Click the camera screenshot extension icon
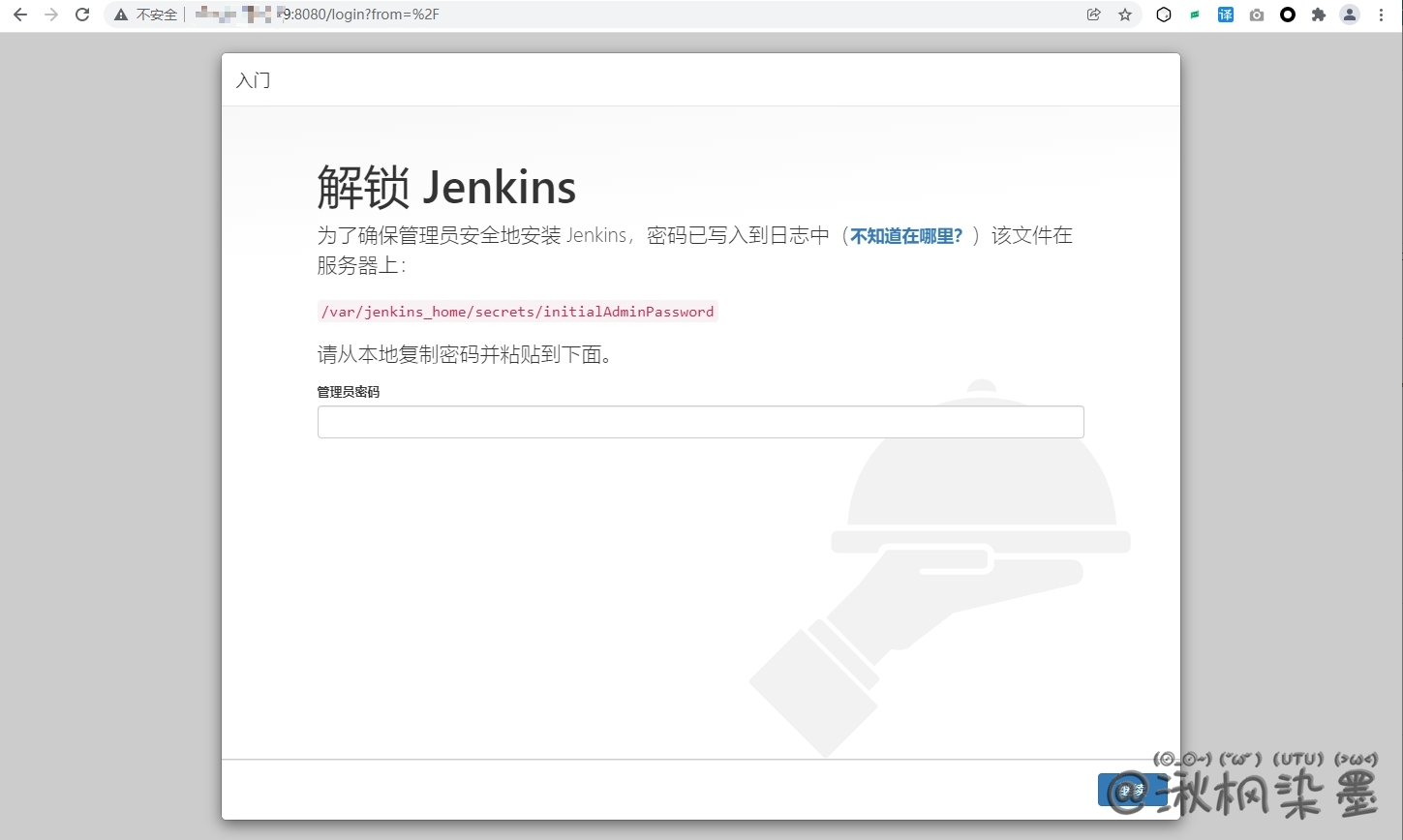The height and width of the screenshot is (840, 1403). pyautogui.click(x=1257, y=15)
